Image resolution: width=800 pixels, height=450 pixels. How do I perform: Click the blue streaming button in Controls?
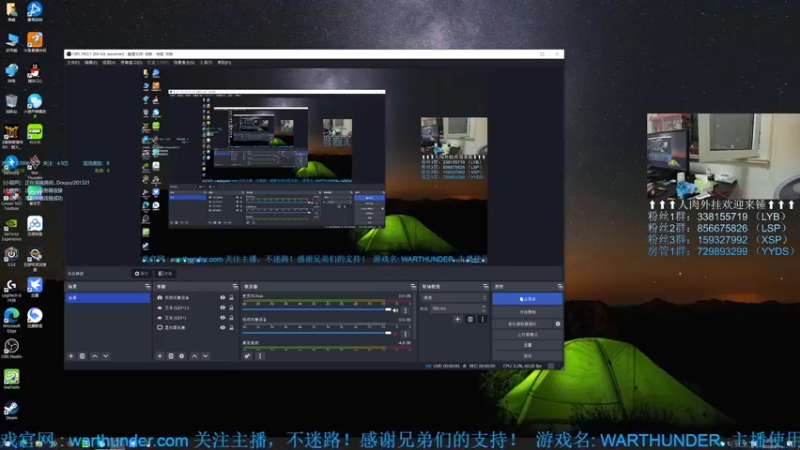tap(528, 299)
